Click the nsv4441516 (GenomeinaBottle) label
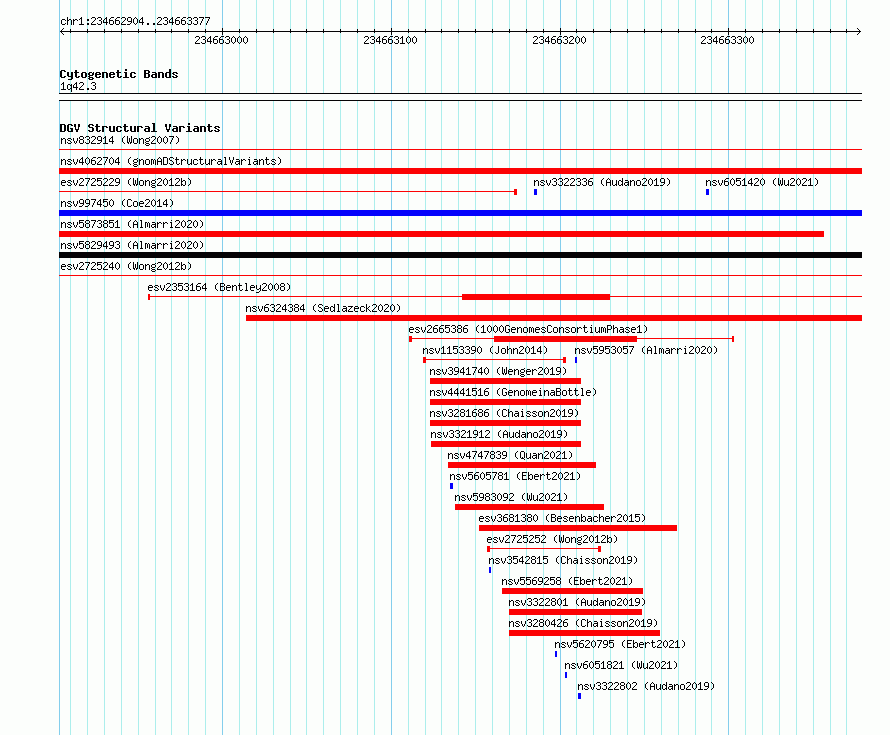The height and width of the screenshot is (735, 890). [x=513, y=392]
